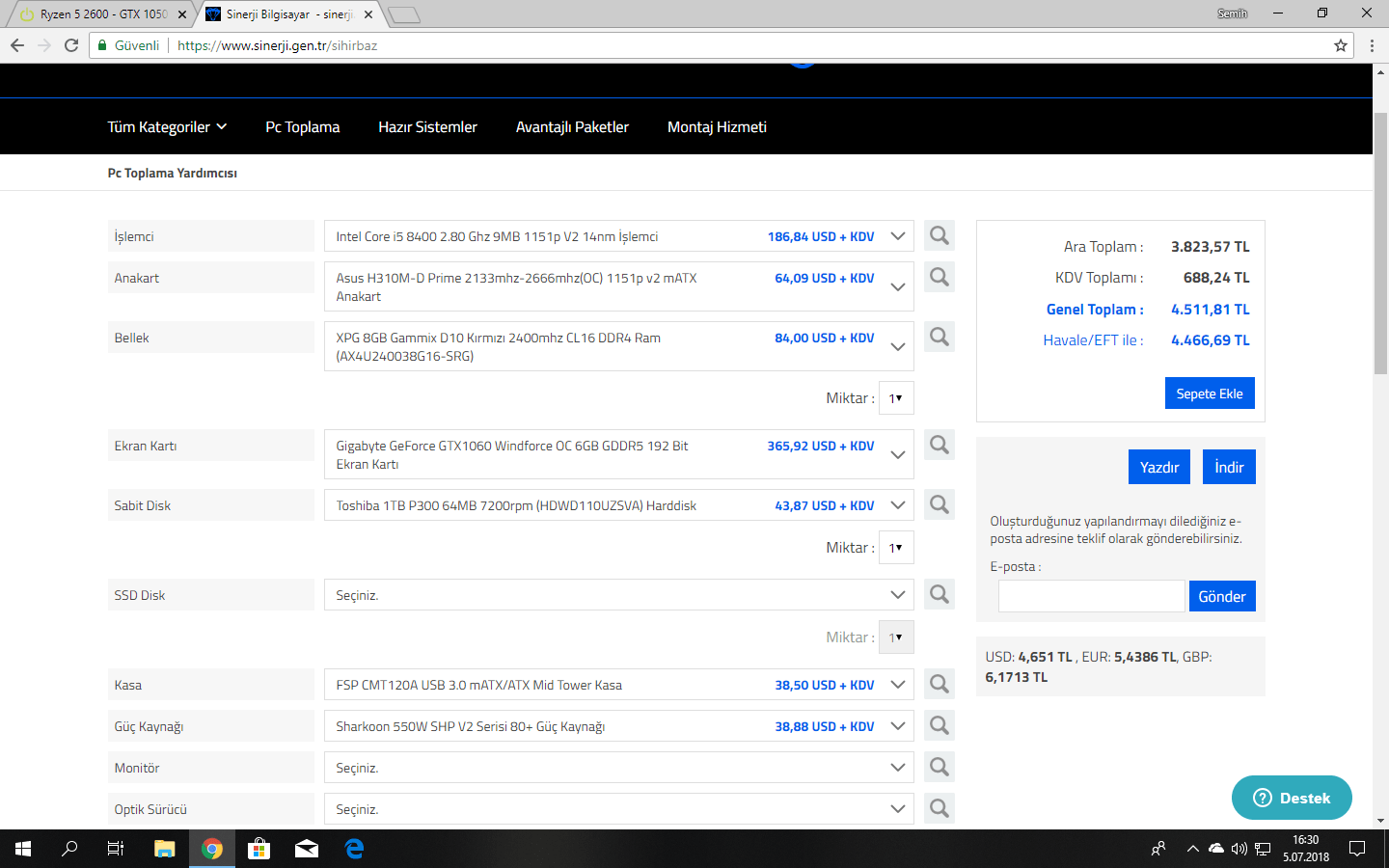Launch Microsoft Edge from the taskbar
1389x868 pixels.
click(354, 849)
